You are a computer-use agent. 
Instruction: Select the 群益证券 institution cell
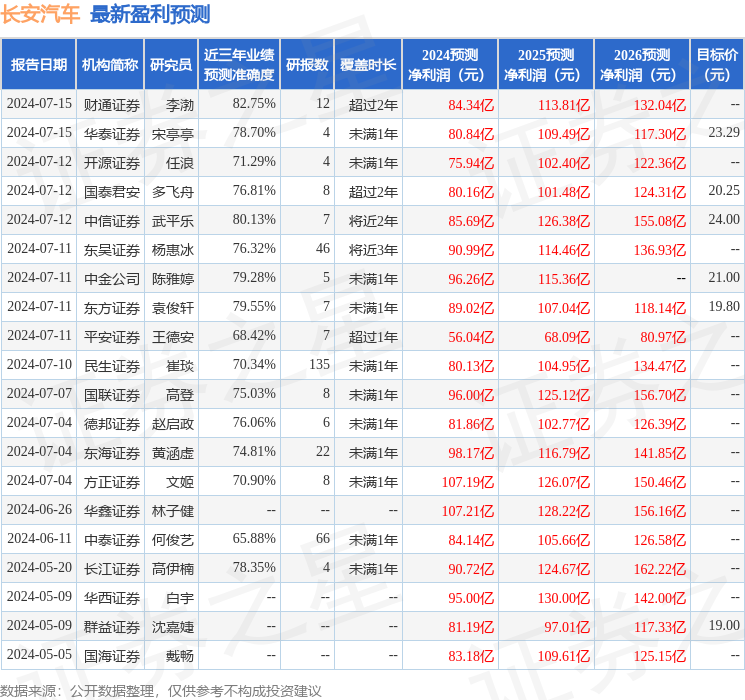click(112, 627)
